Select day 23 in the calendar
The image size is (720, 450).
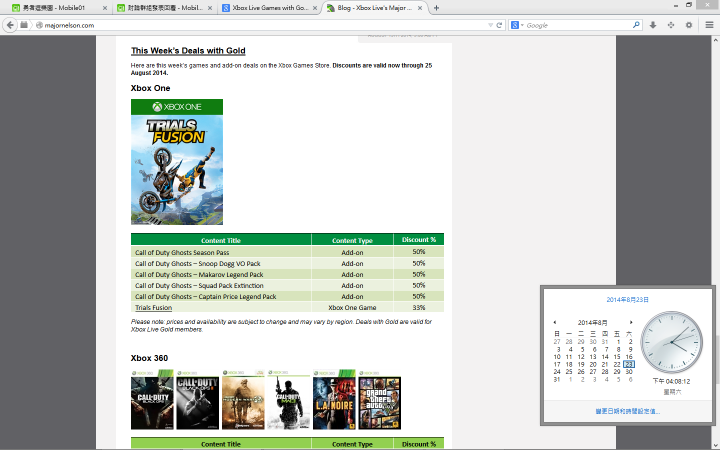(629, 364)
